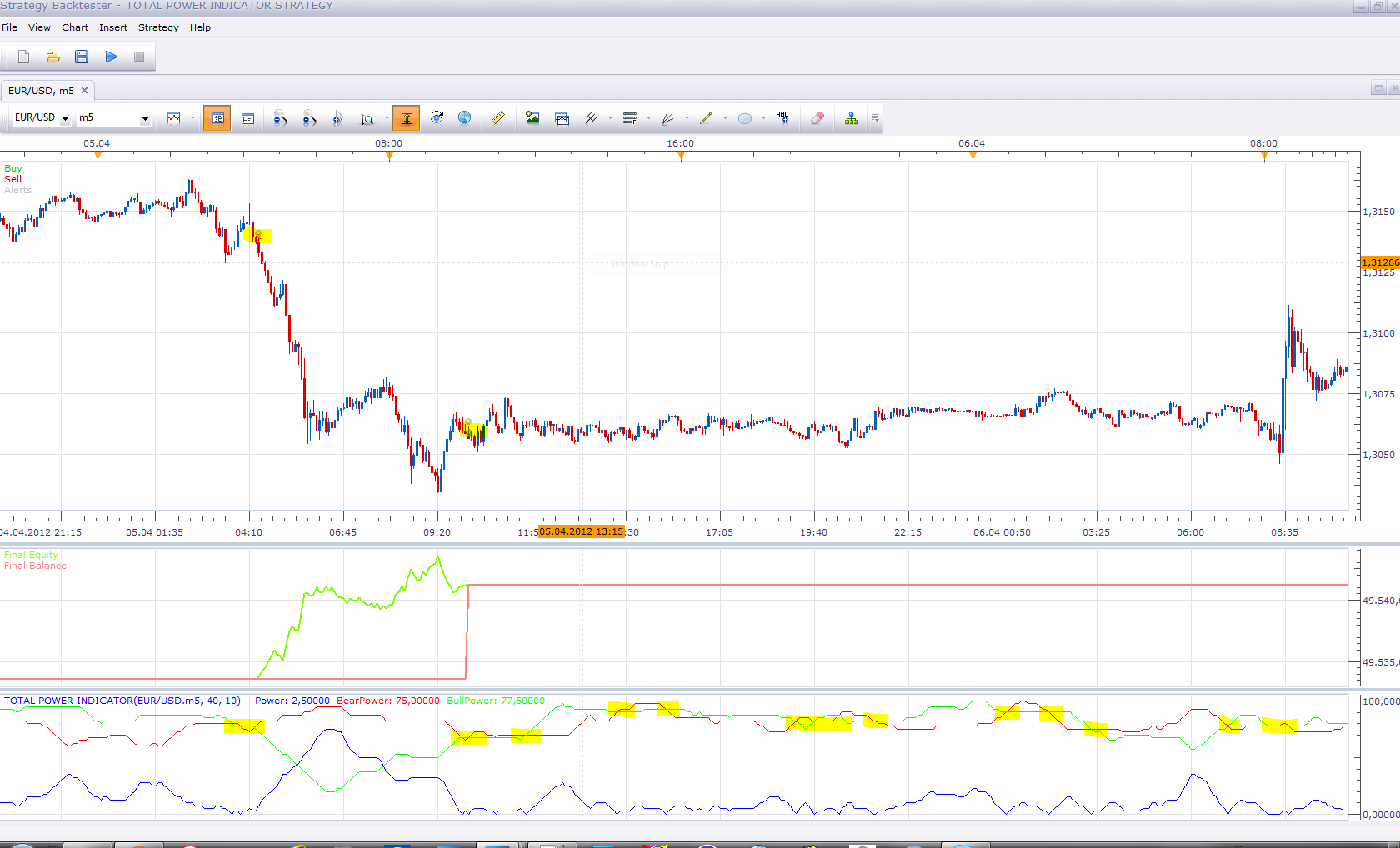1400x848 pixels.
Task: Pick the eraser tool in the chart toolbar
Action: point(817,118)
